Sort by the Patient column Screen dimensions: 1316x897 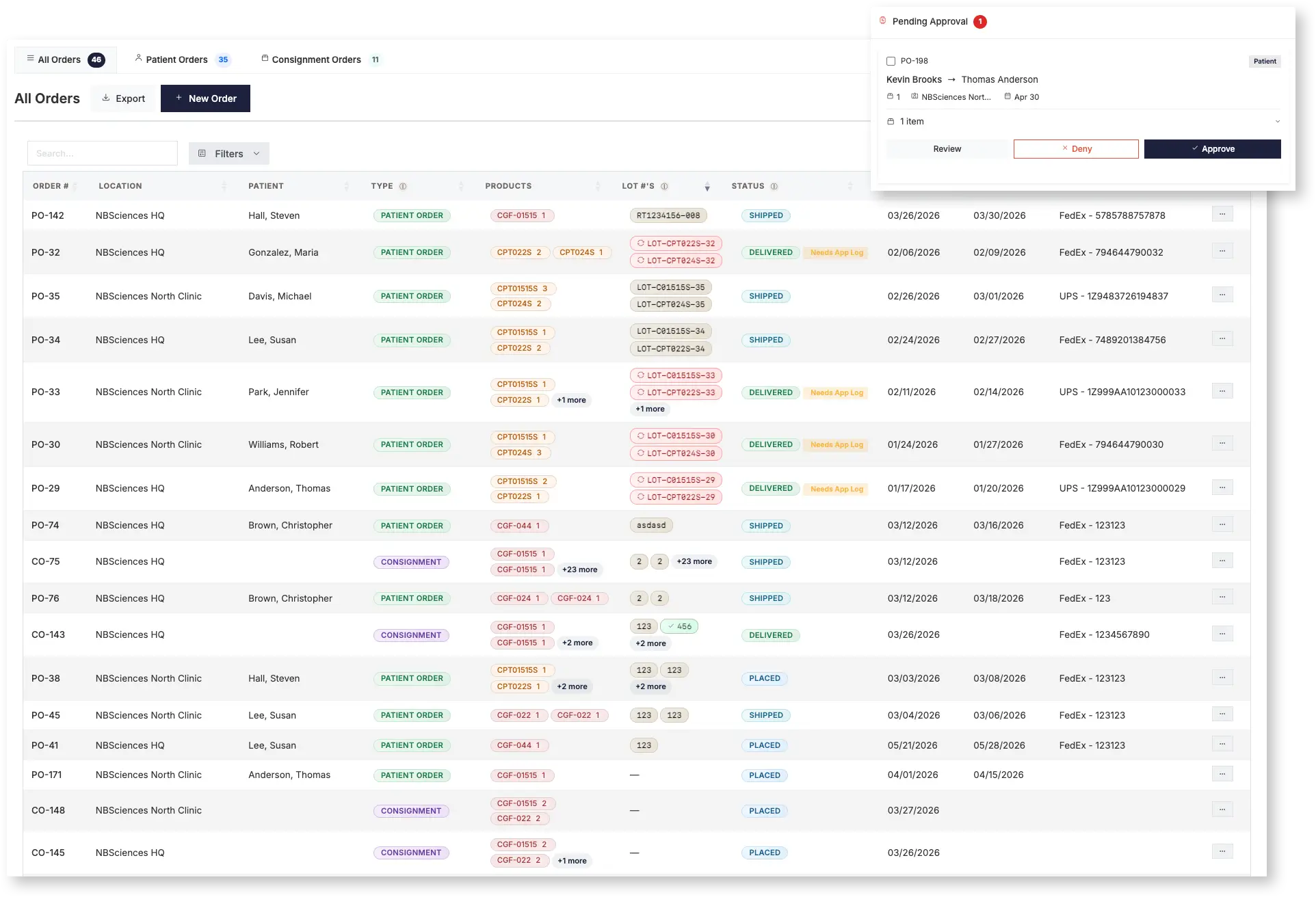[347, 187]
